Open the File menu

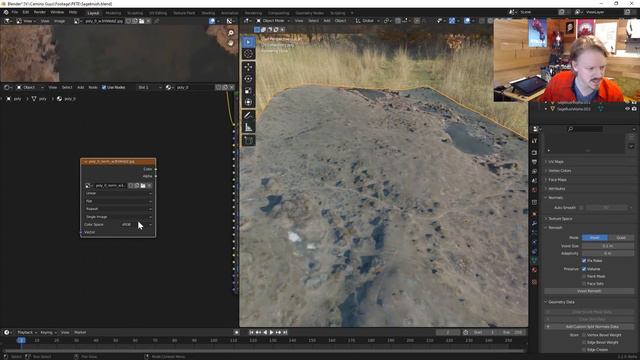(15, 12)
